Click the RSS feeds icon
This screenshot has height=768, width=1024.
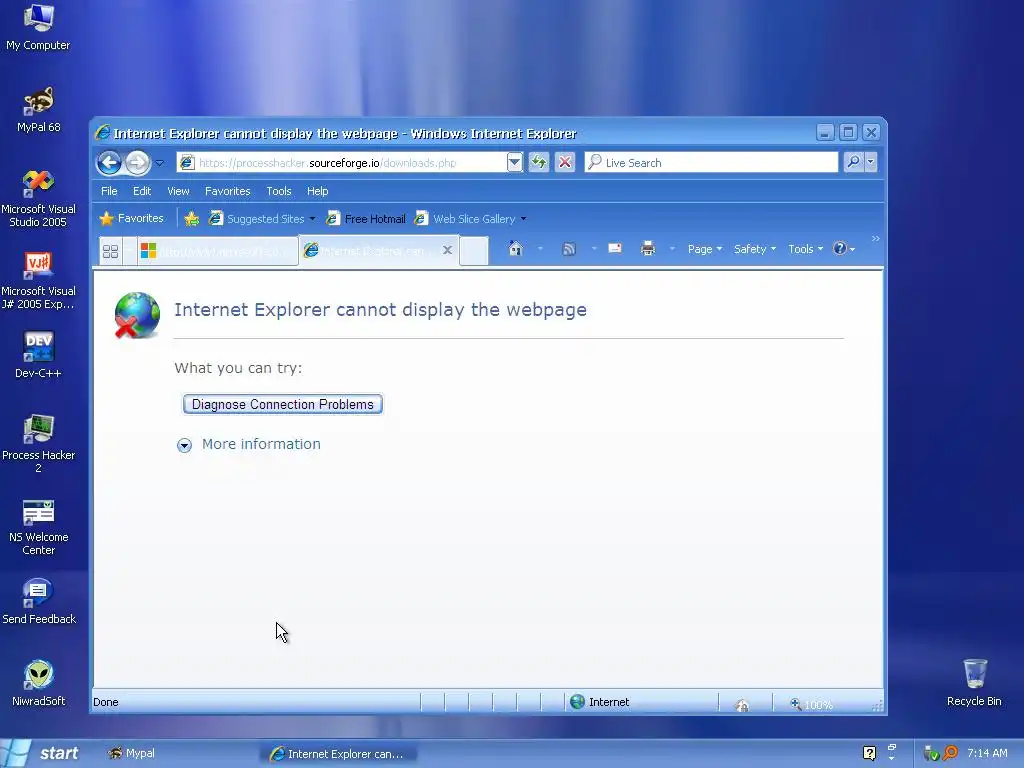tap(569, 249)
